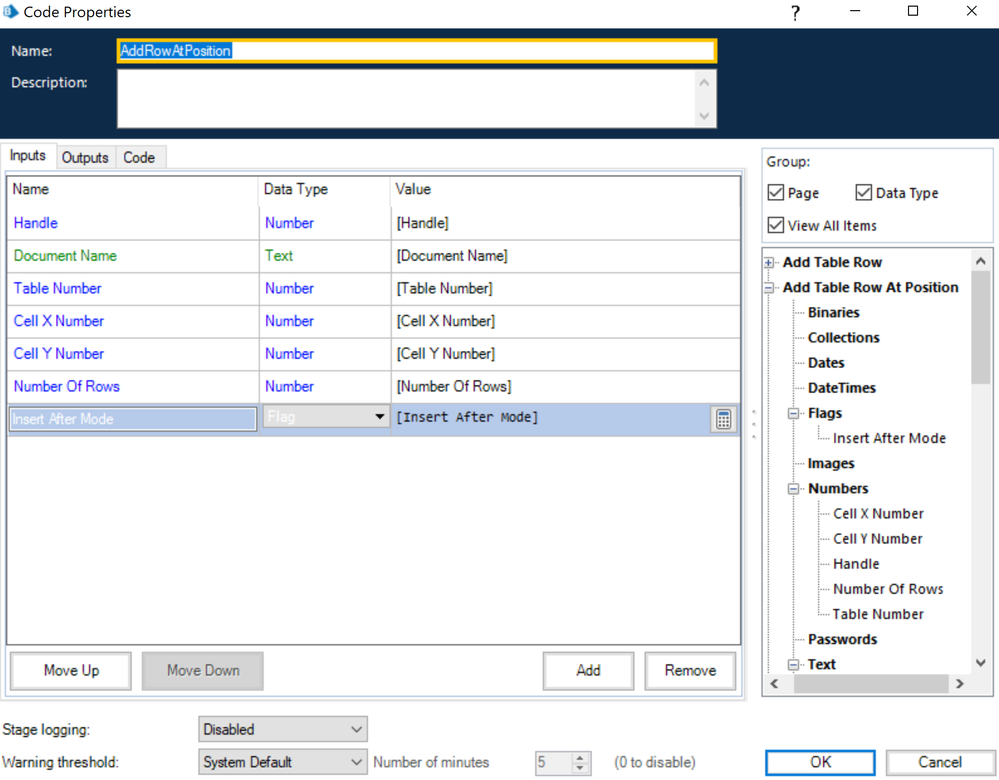Uncheck the Data Type checkbox
Image resolution: width=999 pixels, height=780 pixels.
[x=864, y=193]
